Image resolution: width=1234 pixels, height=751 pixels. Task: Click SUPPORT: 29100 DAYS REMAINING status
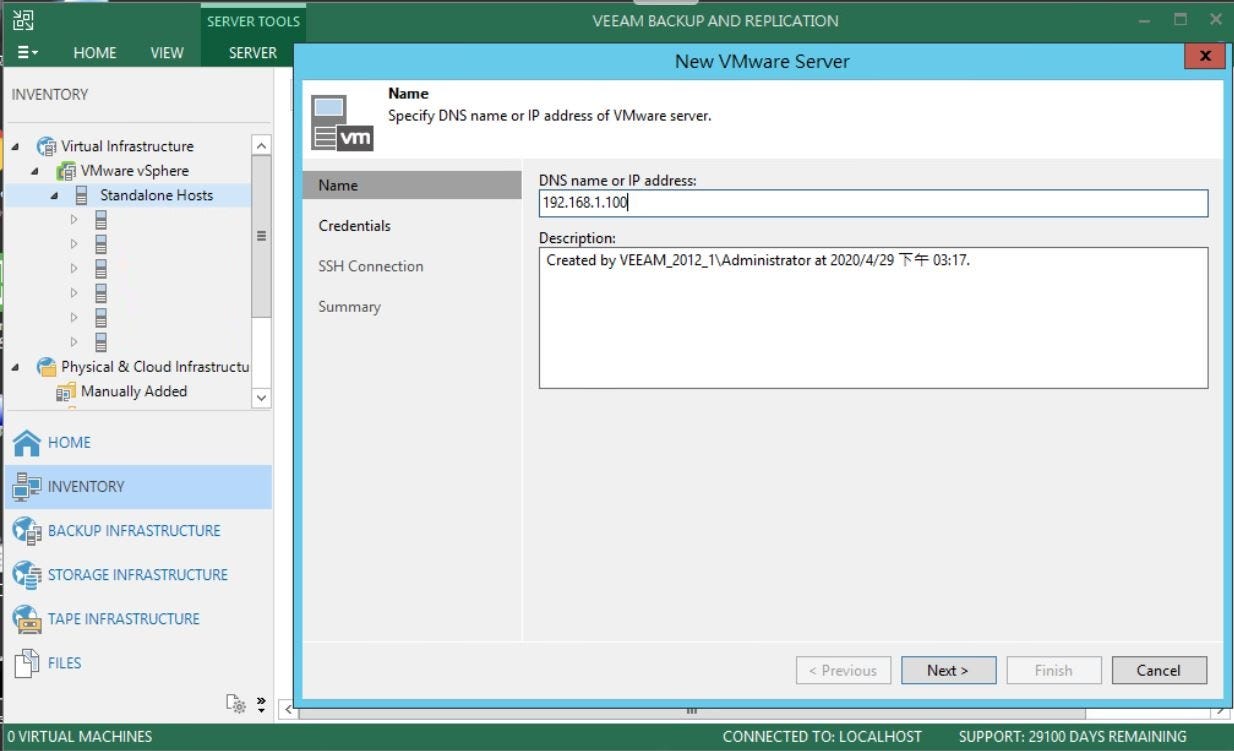(x=1073, y=736)
